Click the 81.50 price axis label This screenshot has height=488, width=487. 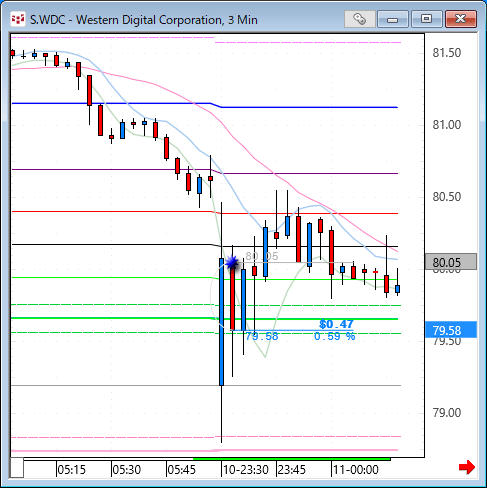447,53
